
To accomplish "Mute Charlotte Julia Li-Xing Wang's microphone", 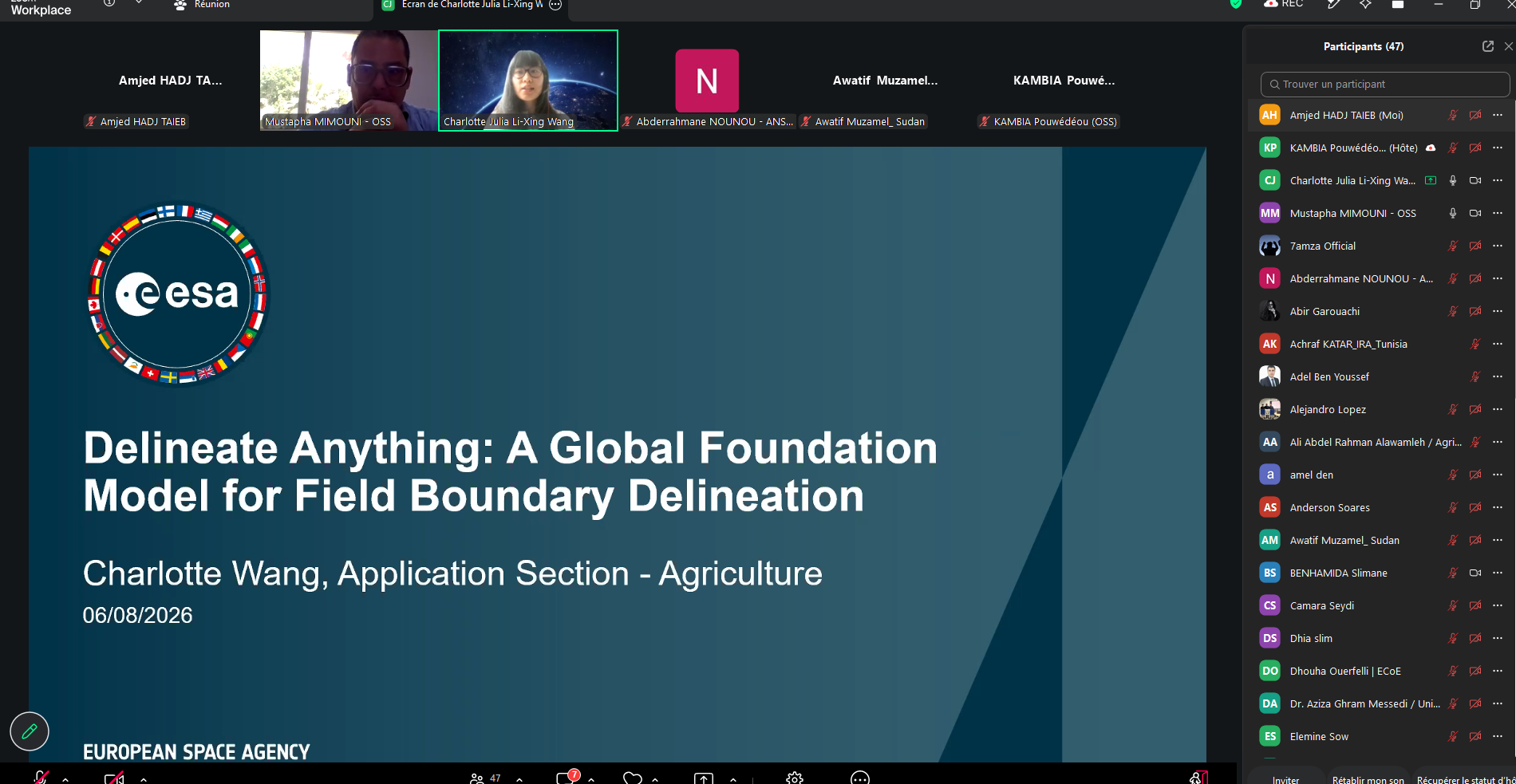I will (1453, 180).
